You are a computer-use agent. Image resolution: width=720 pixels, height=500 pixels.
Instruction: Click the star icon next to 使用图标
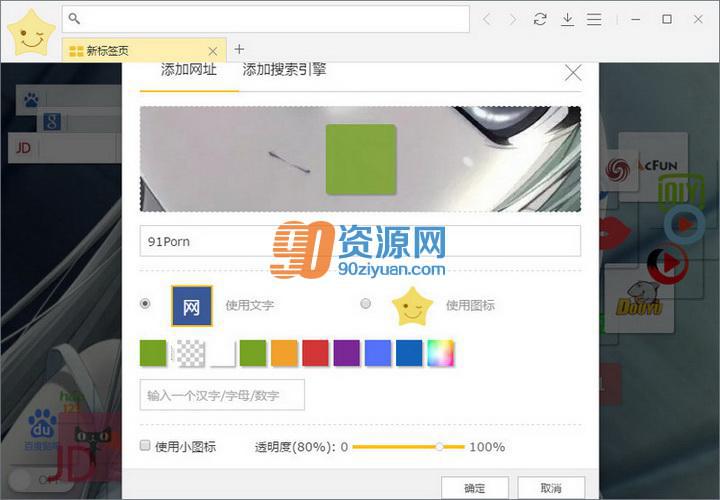coord(412,306)
